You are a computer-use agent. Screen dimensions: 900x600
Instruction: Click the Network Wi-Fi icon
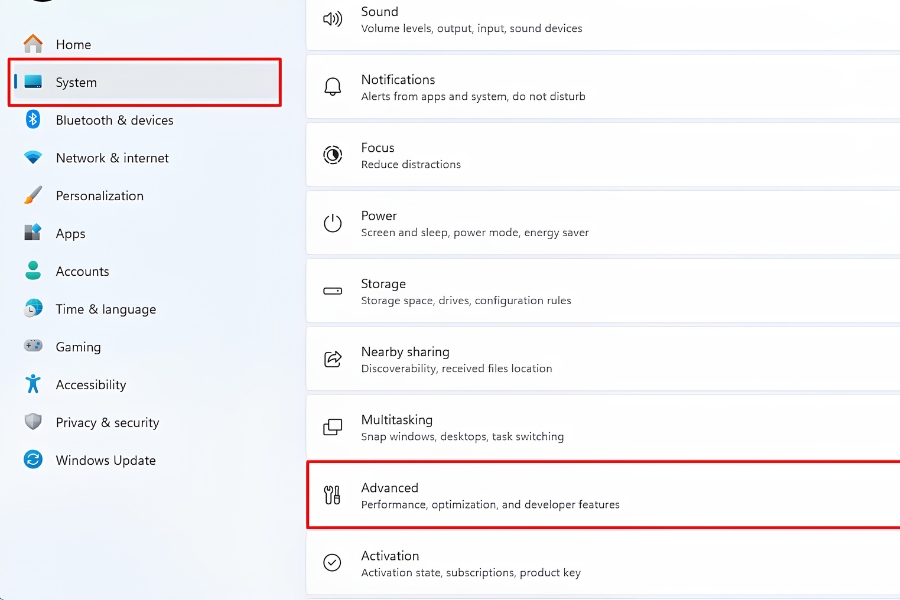33,157
